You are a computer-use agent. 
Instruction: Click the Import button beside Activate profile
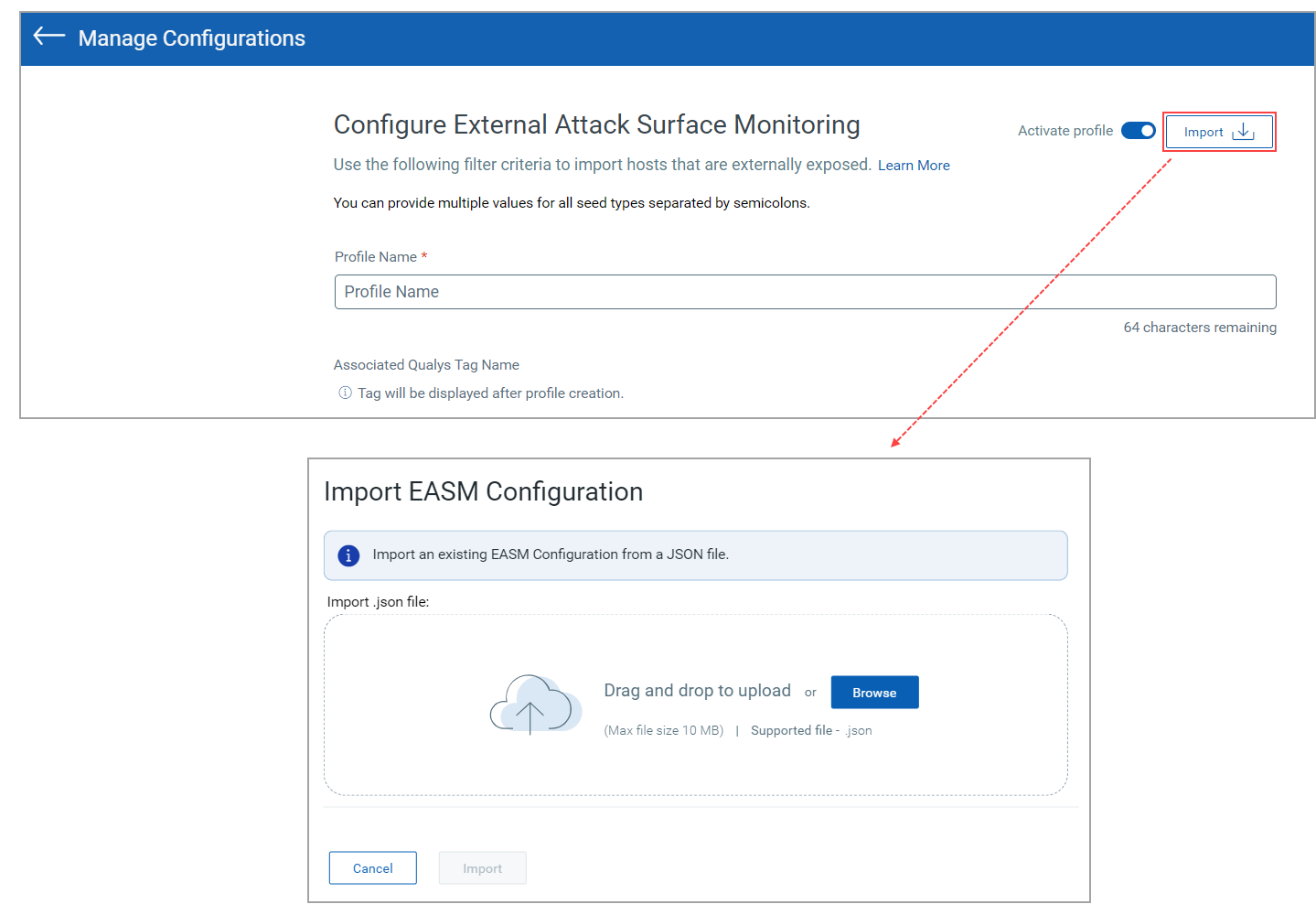pyautogui.click(x=1219, y=132)
